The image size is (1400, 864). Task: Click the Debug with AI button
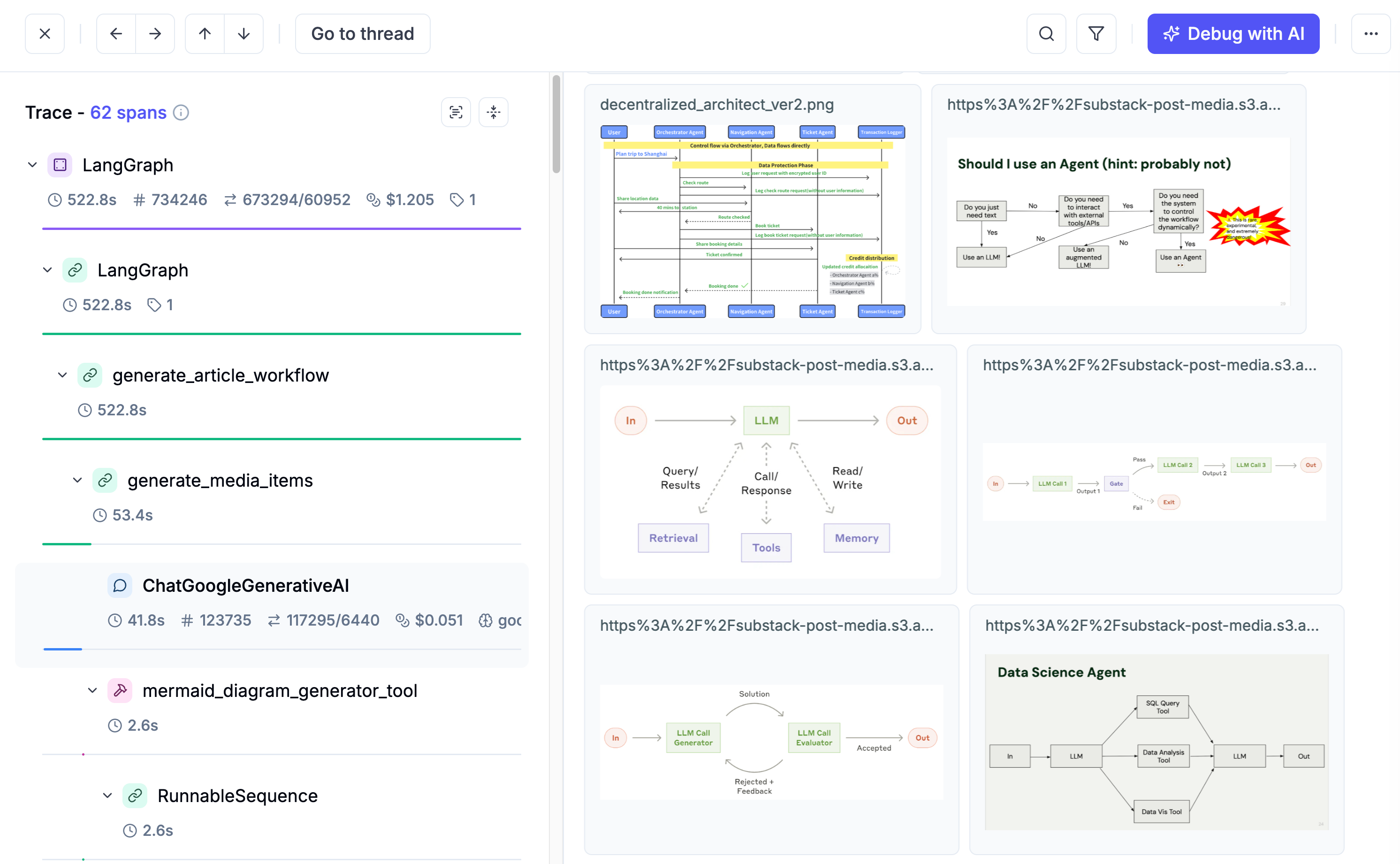coord(1233,34)
